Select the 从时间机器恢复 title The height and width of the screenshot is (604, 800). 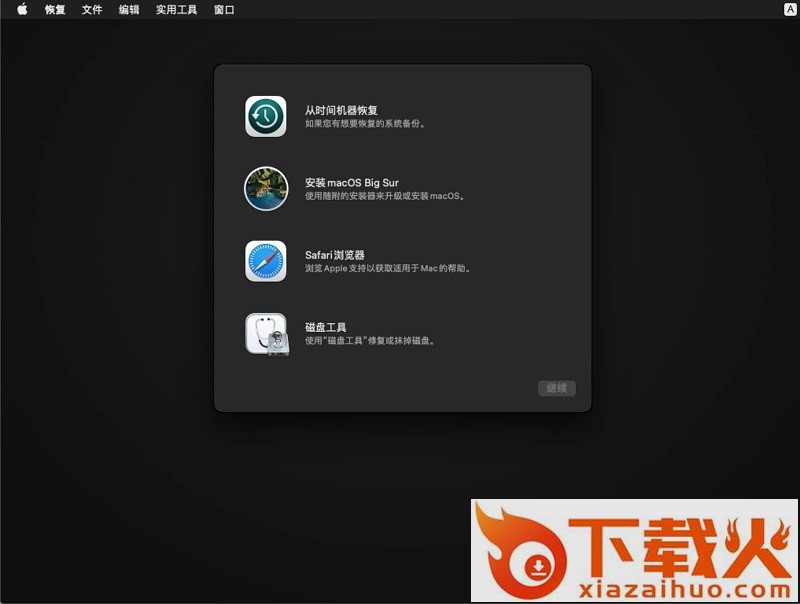[x=341, y=110]
